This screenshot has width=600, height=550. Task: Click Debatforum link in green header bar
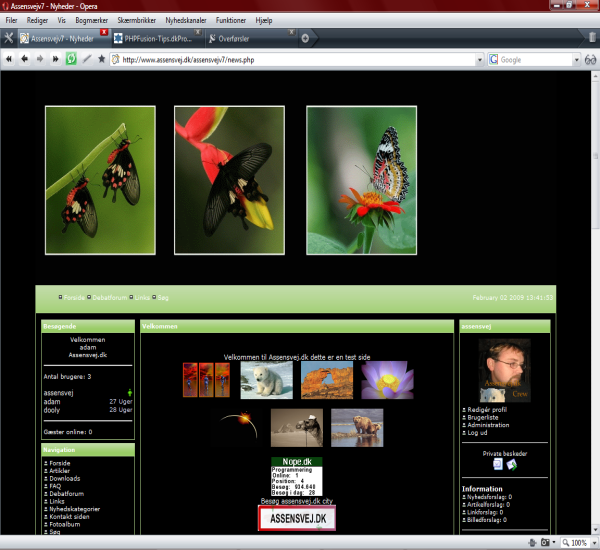[109, 297]
